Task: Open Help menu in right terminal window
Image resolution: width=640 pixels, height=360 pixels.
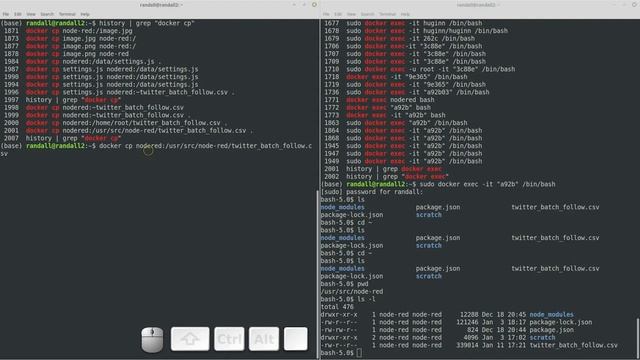Action: [x=405, y=14]
